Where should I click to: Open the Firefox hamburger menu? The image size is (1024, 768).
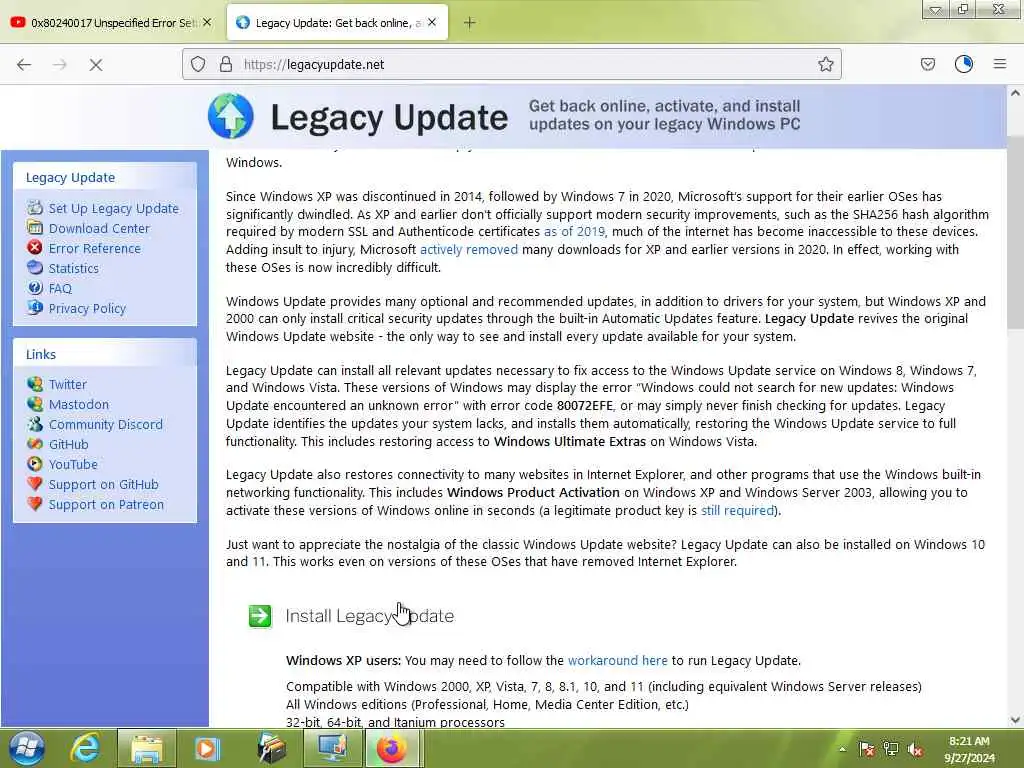pos(999,64)
